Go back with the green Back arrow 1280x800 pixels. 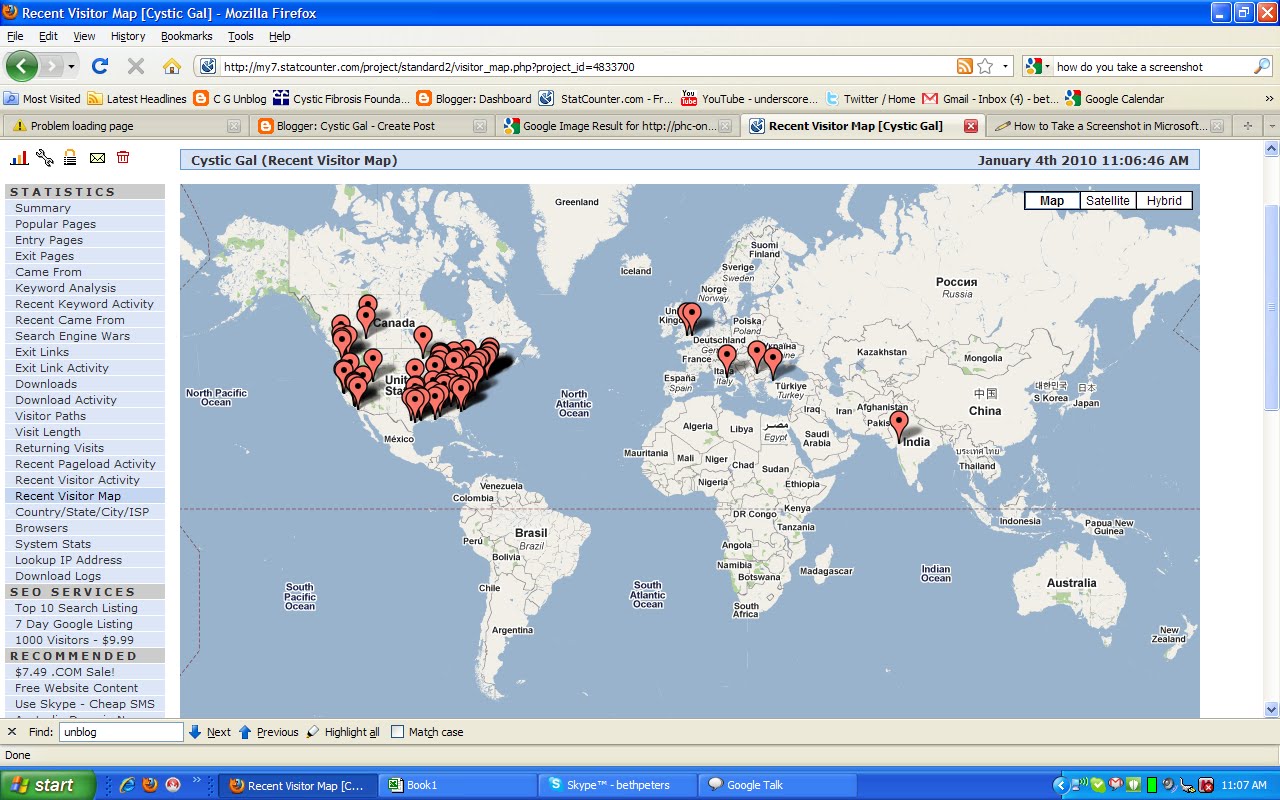(x=22, y=66)
